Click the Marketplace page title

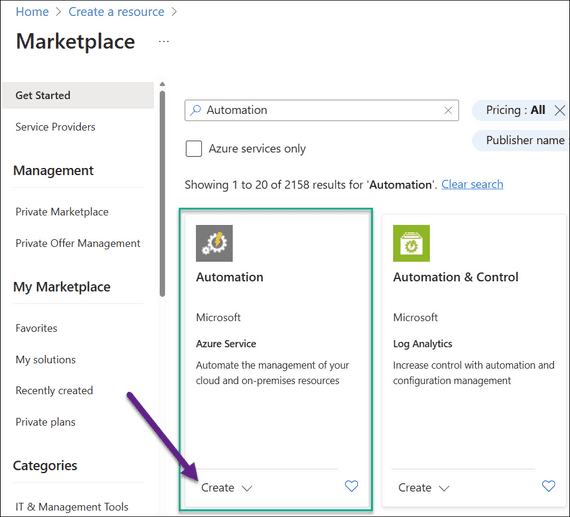pyautogui.click(x=76, y=41)
